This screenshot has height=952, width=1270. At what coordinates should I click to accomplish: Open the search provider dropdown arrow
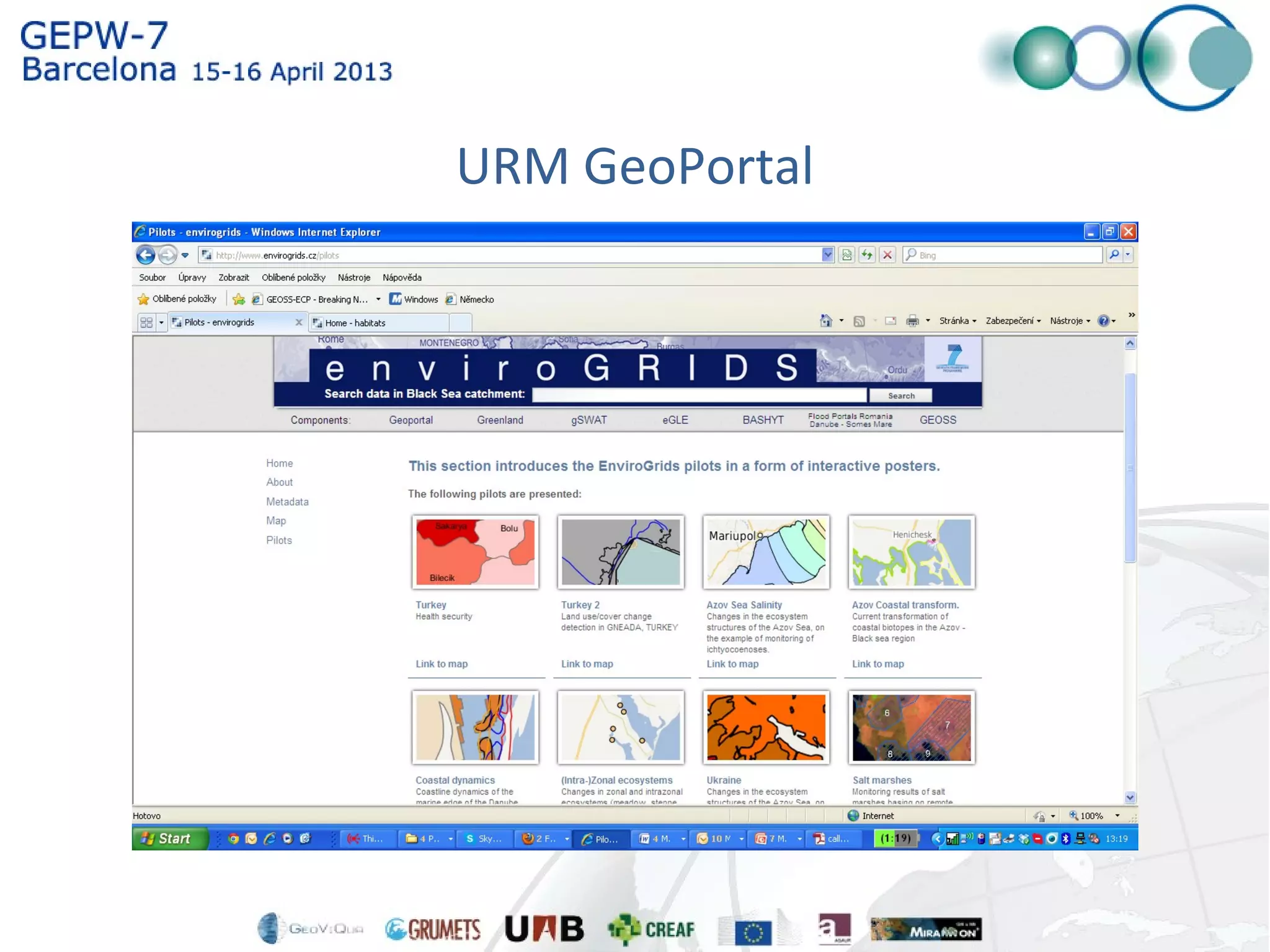pyautogui.click(x=1128, y=255)
